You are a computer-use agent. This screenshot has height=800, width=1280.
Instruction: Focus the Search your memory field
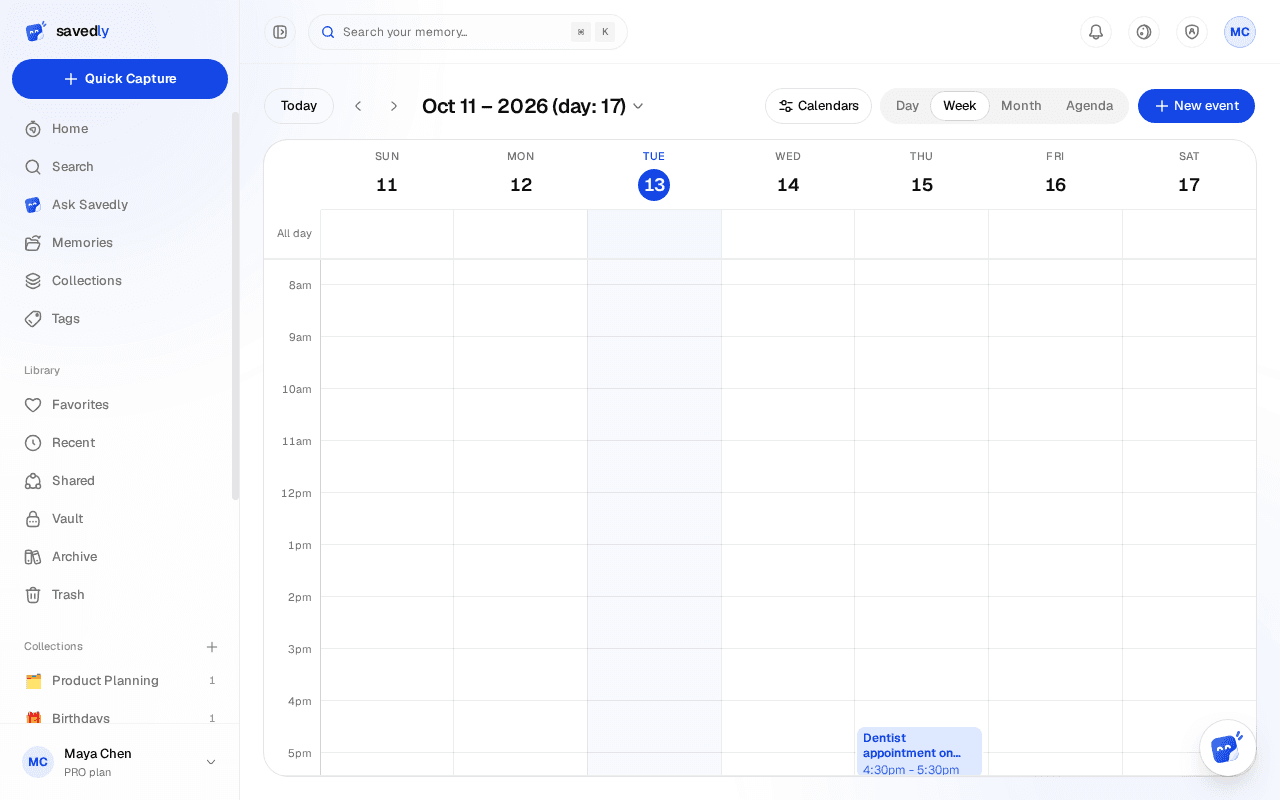468,32
